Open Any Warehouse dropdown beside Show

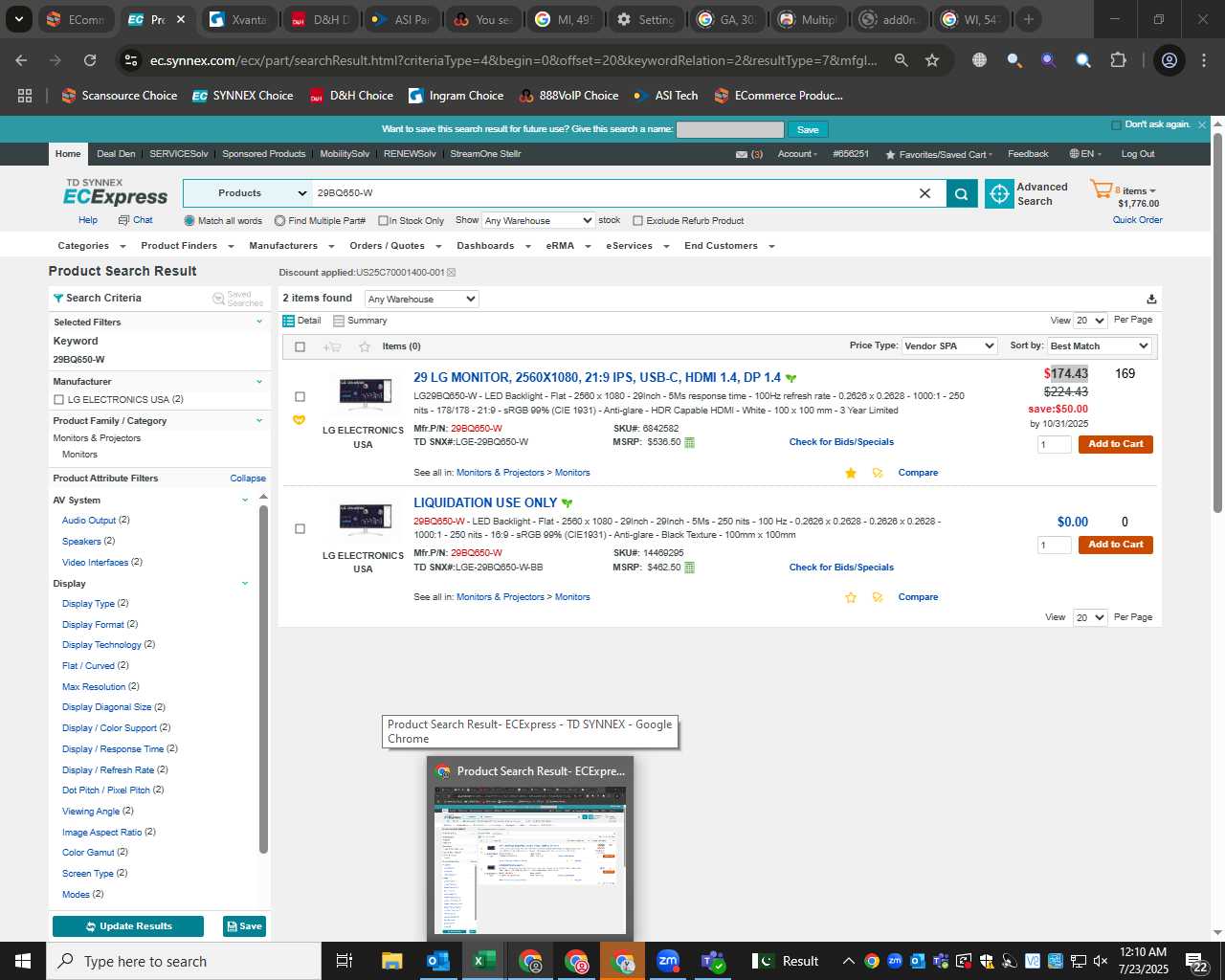(538, 220)
